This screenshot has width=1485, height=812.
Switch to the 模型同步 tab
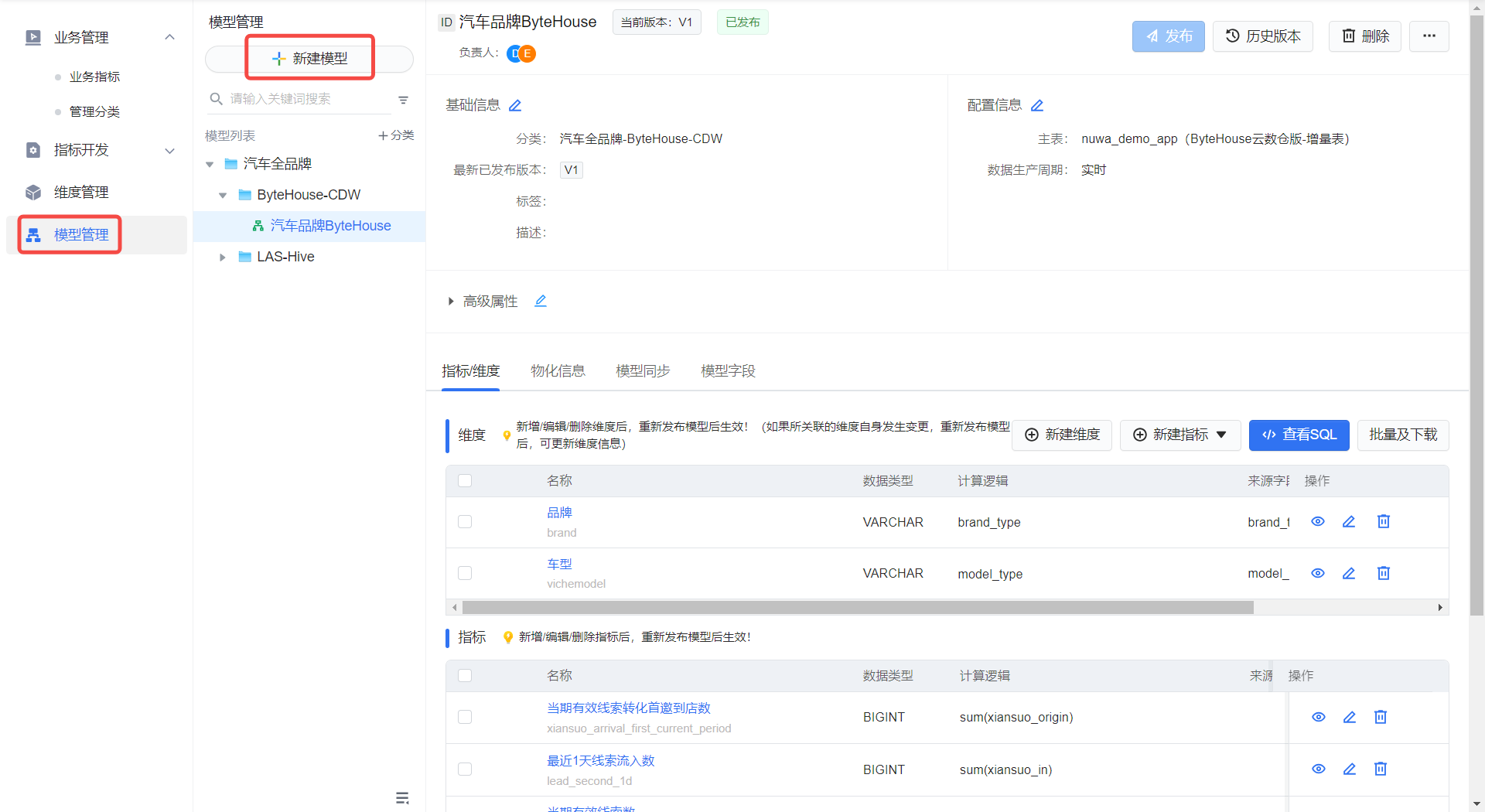[x=643, y=371]
